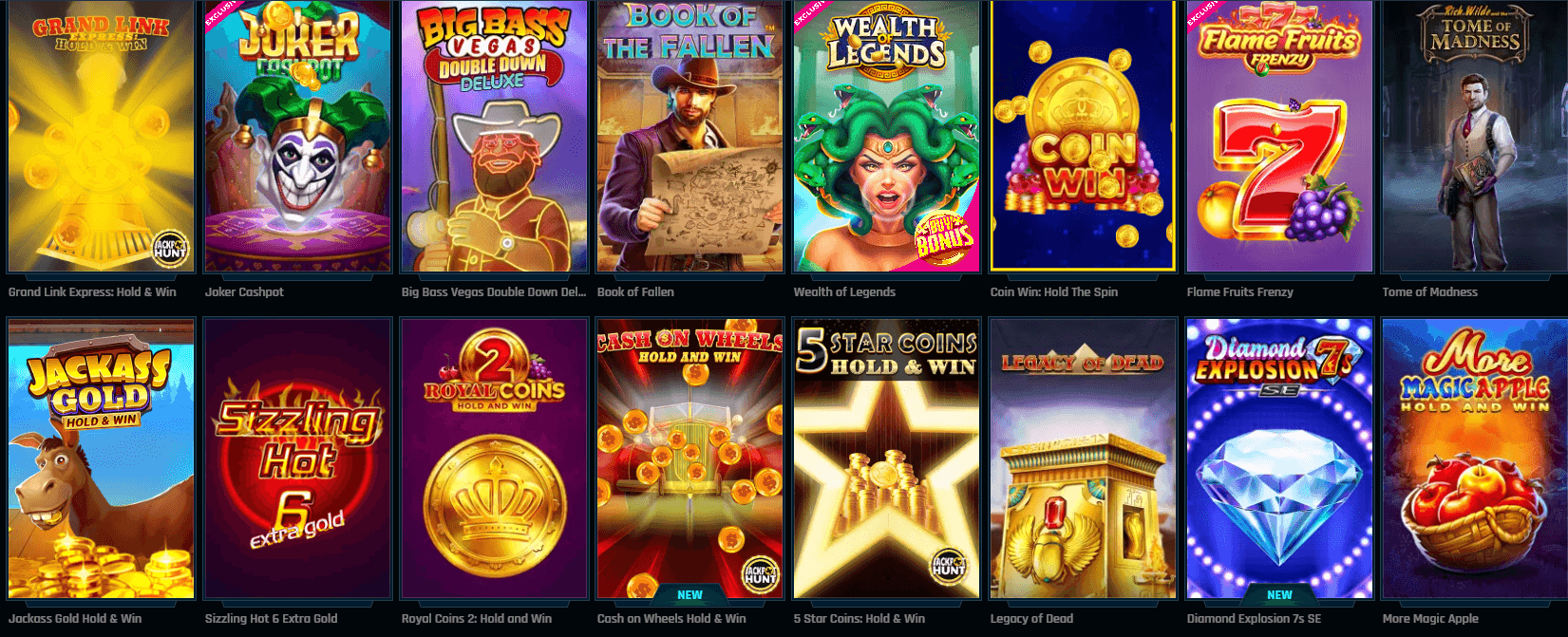Click the NEW tag on Diamond Explosion 7s
Image resolution: width=1568 pixels, height=637 pixels.
(x=1279, y=594)
